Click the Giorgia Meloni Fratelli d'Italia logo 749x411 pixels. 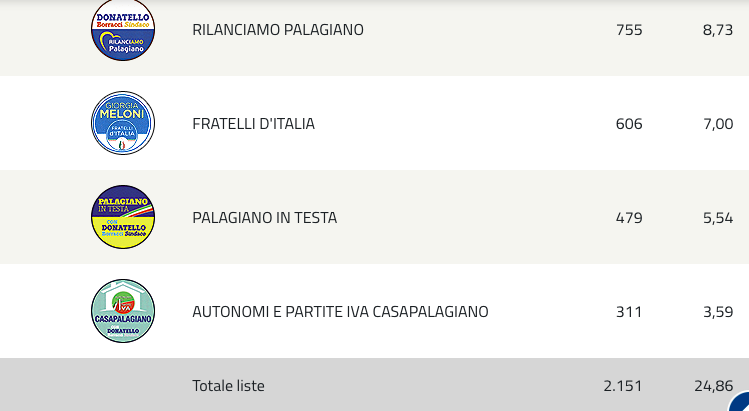click(123, 123)
